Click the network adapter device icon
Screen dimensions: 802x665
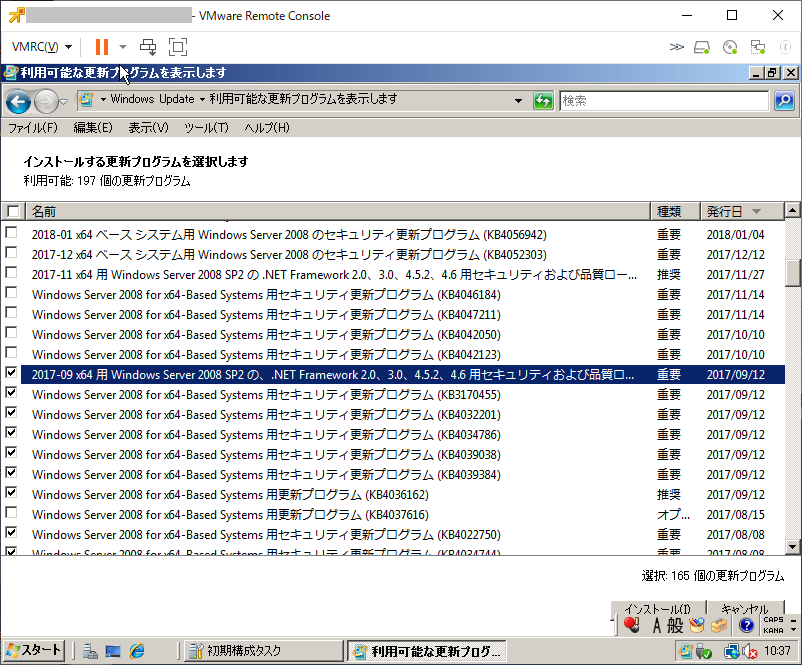coord(758,48)
